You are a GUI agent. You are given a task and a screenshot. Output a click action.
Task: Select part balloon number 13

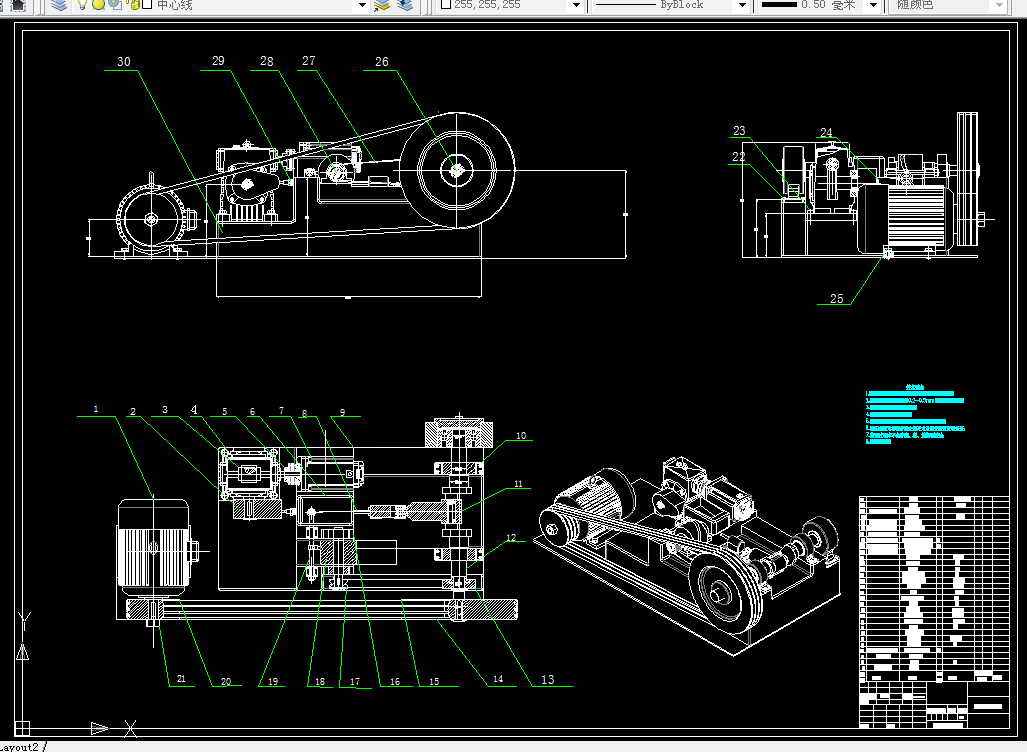[x=548, y=679]
